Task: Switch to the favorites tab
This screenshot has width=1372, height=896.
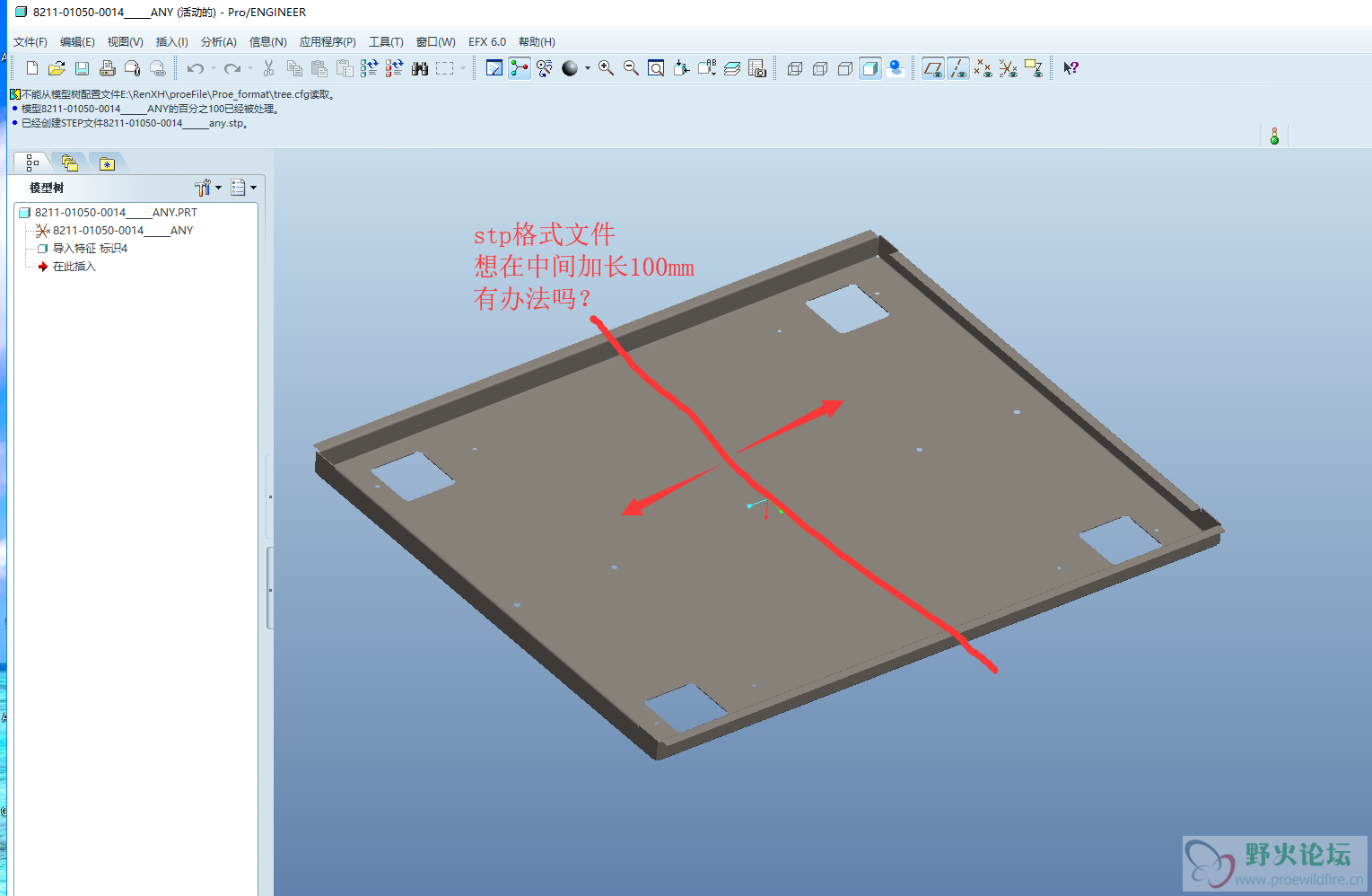Action: [107, 163]
